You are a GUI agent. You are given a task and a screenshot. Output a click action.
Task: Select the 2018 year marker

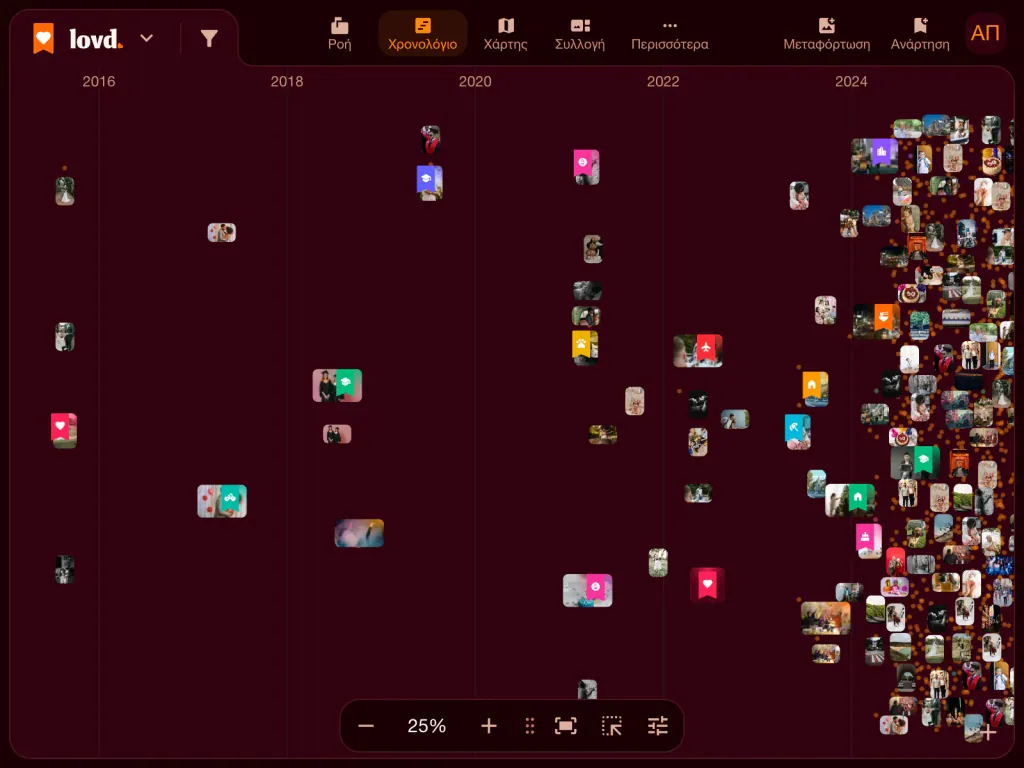click(x=287, y=82)
